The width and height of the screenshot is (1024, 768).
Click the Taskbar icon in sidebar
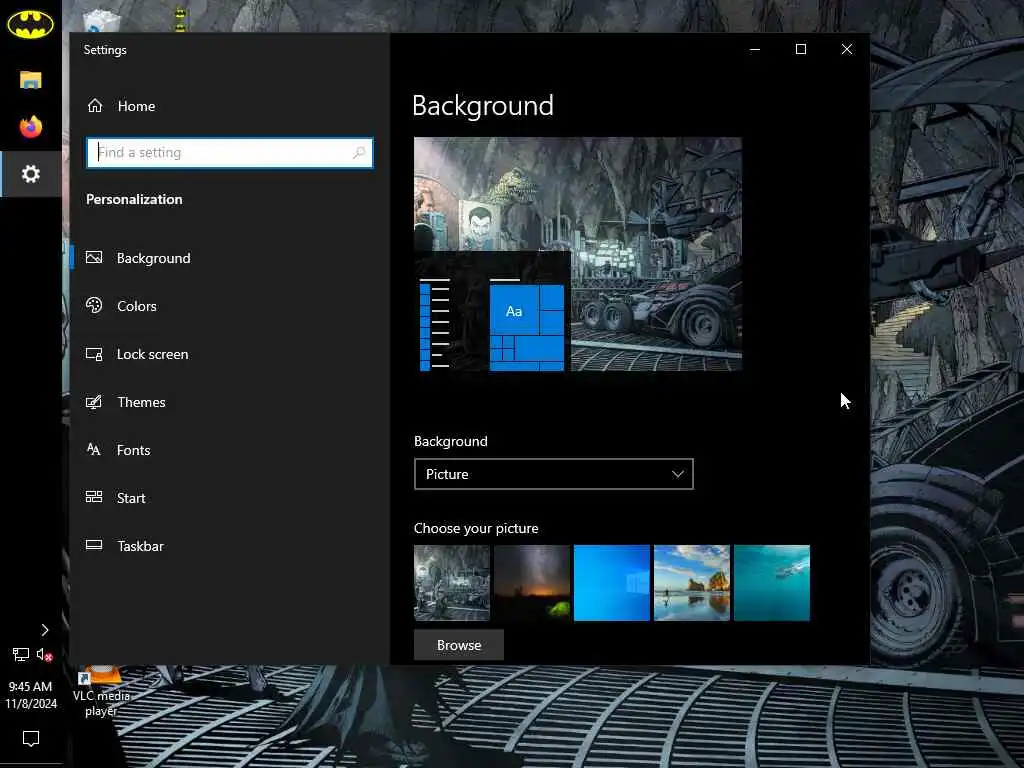click(x=94, y=545)
